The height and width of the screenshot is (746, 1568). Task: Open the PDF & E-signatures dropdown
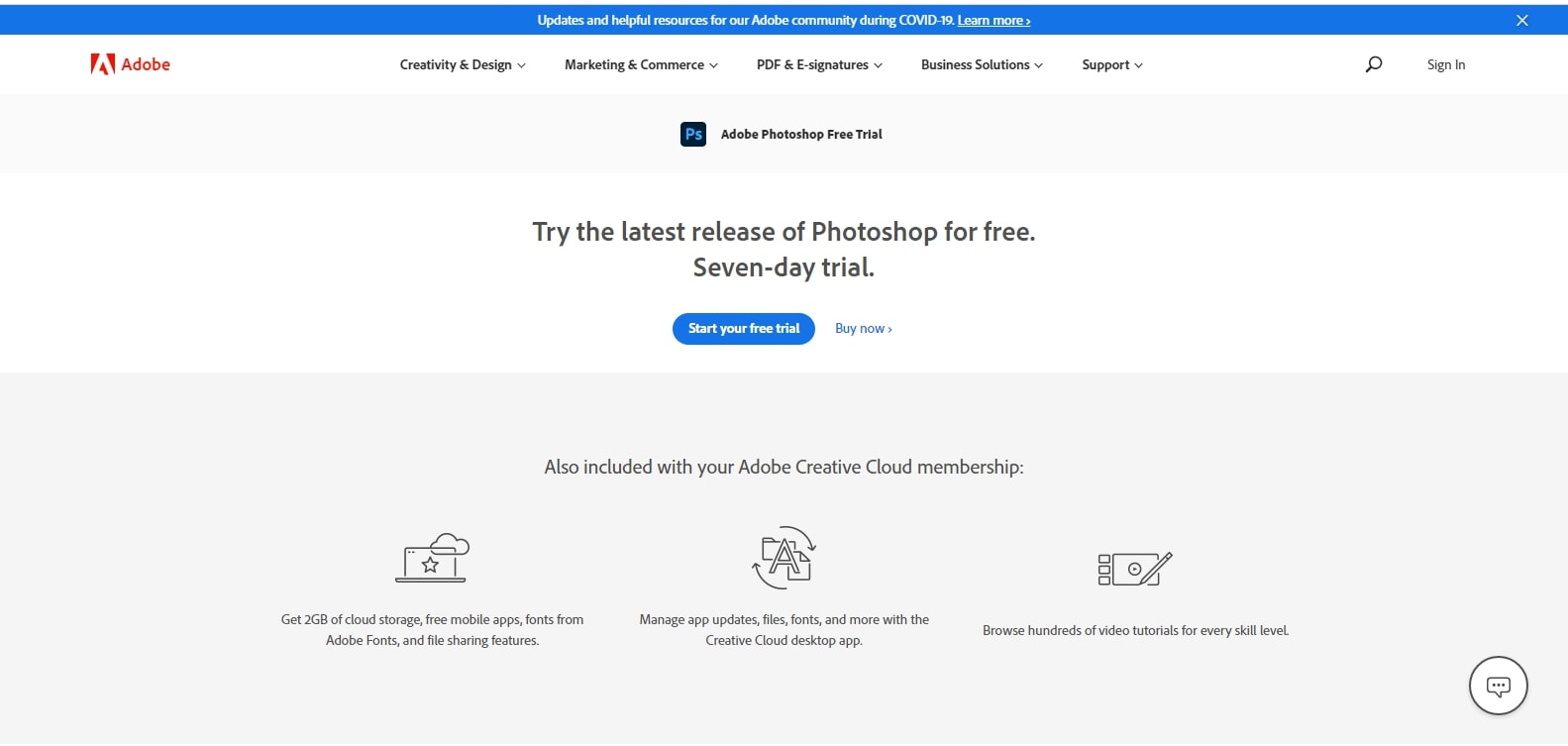(x=819, y=64)
